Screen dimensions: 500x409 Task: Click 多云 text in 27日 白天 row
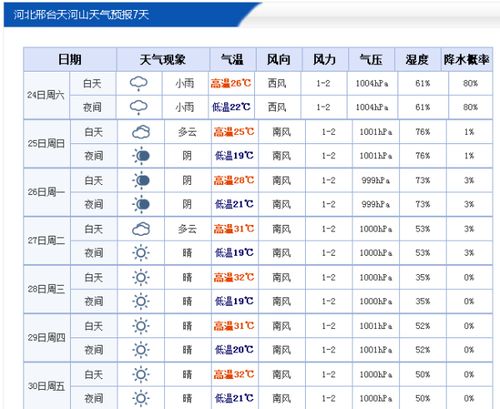(x=187, y=229)
